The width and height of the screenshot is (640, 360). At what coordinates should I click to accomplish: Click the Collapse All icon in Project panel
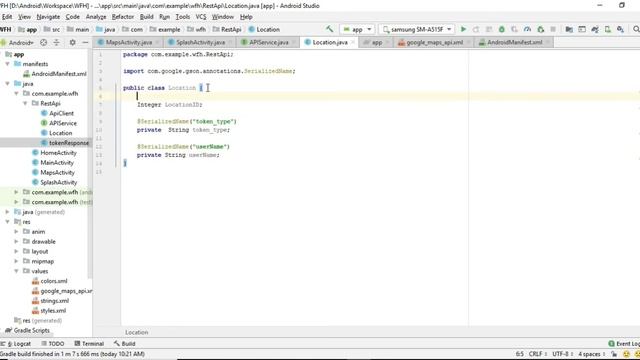pos(56,42)
